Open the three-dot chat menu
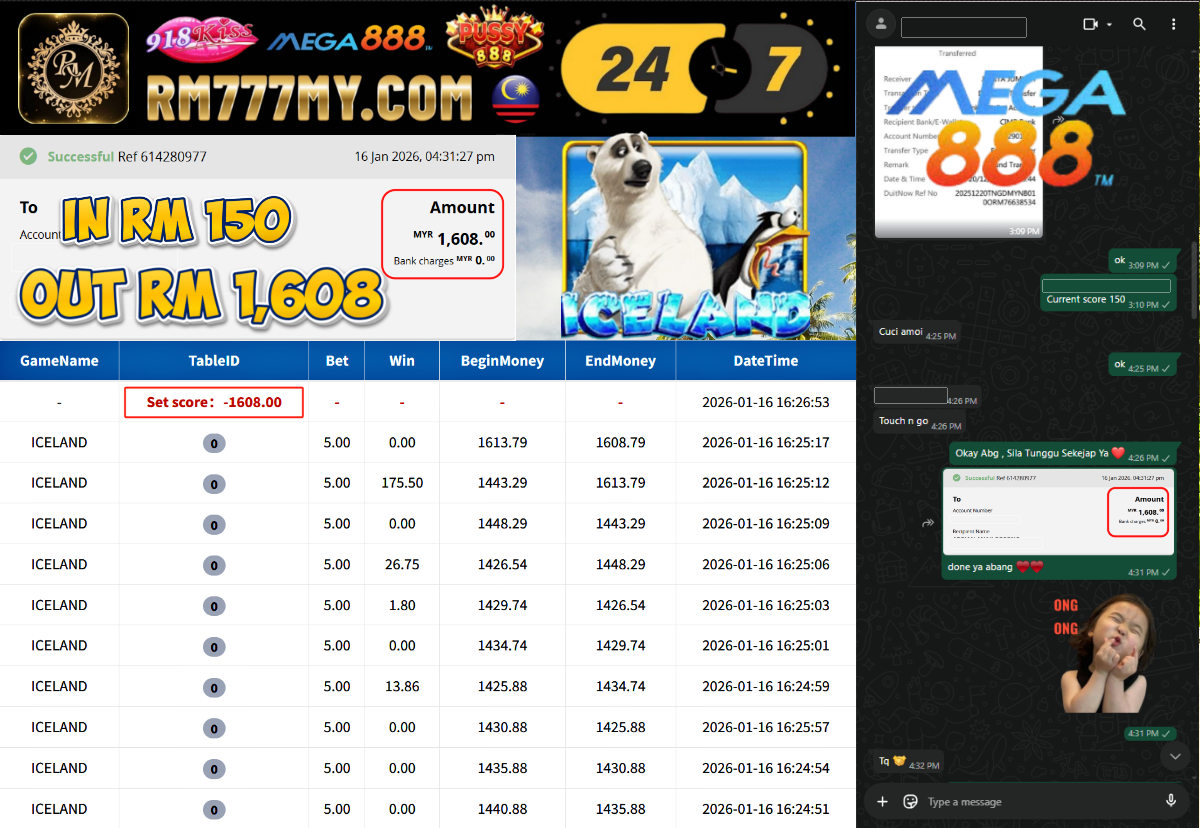Viewport: 1200px width, 828px height. 1173,24
